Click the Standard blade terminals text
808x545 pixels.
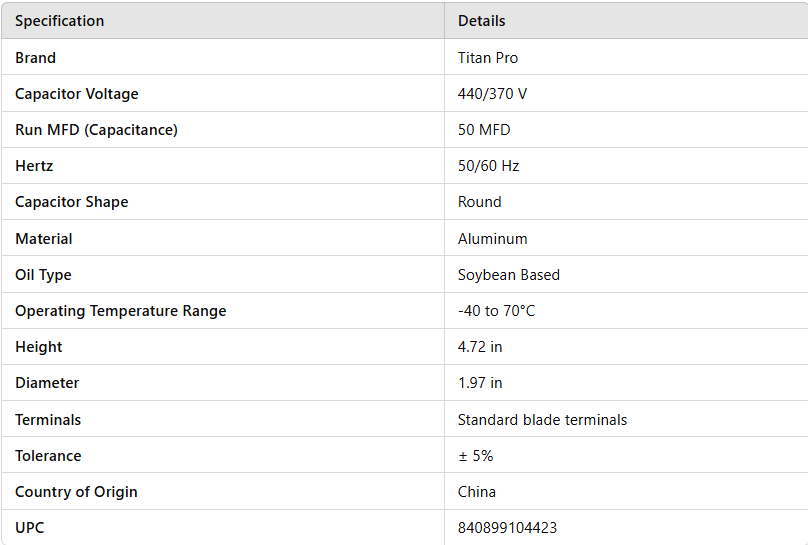point(542,420)
